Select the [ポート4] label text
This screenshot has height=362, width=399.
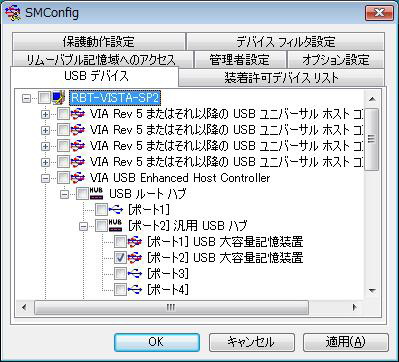pyautogui.click(x=168, y=290)
